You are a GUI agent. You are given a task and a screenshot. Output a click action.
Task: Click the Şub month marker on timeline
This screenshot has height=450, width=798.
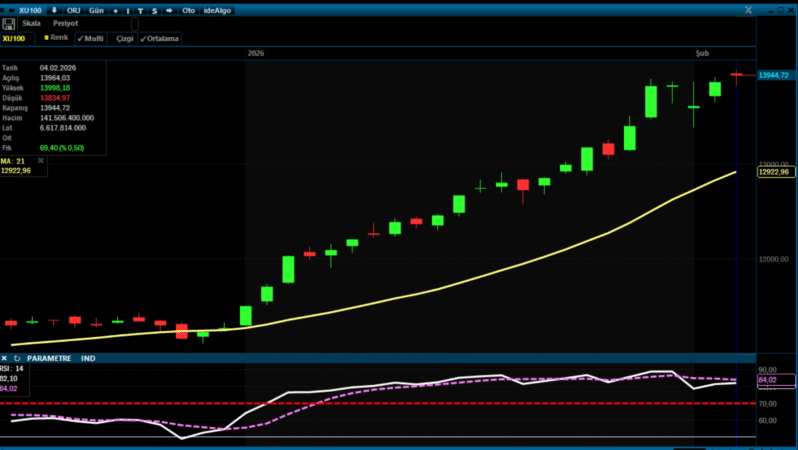pos(702,53)
